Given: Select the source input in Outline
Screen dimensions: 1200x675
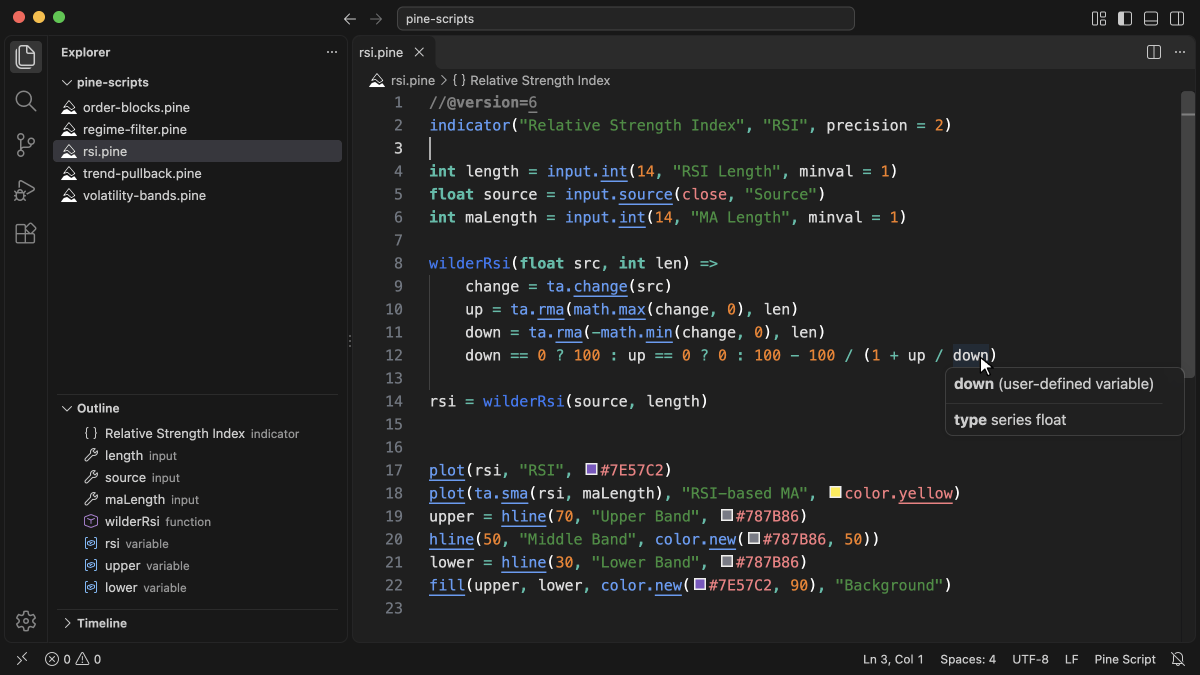Looking at the screenshot, I should pyautogui.click(x=197, y=478).
